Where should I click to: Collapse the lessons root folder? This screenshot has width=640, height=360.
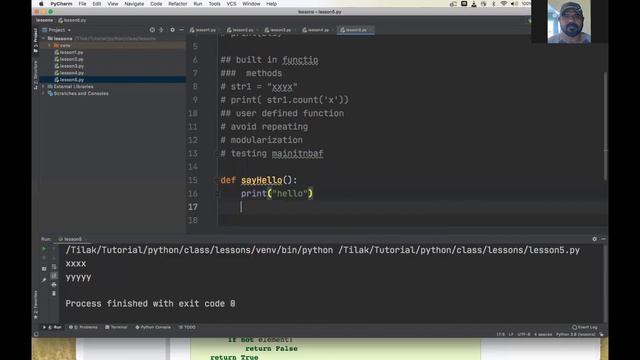click(44, 38)
